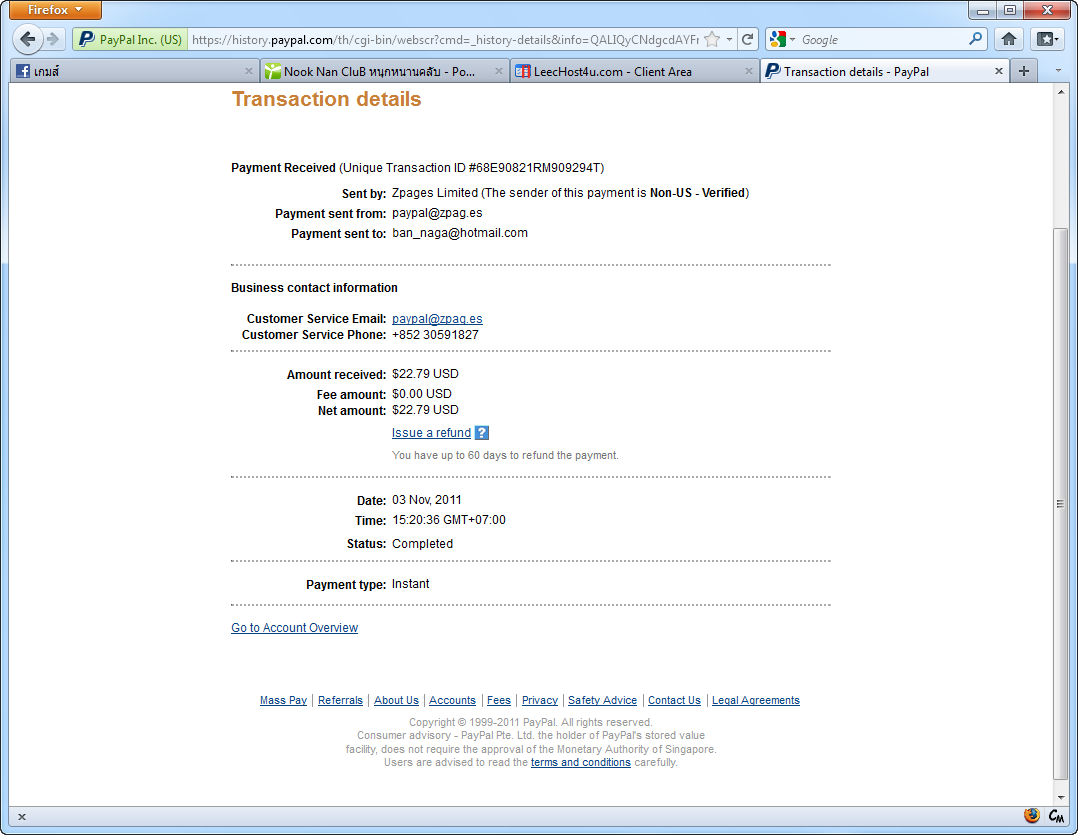Click the Payment type value Instant
The width and height of the screenshot is (1078, 835).
(410, 583)
